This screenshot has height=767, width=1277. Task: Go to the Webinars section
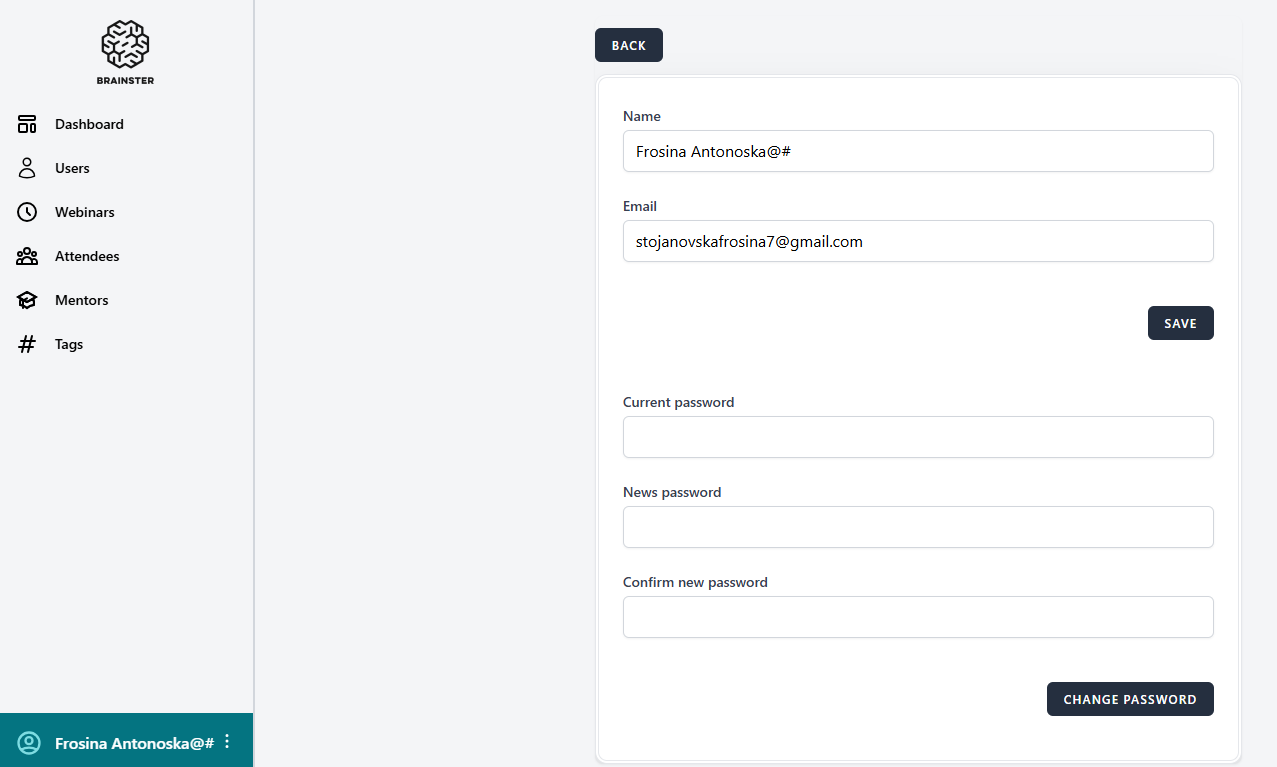point(84,212)
